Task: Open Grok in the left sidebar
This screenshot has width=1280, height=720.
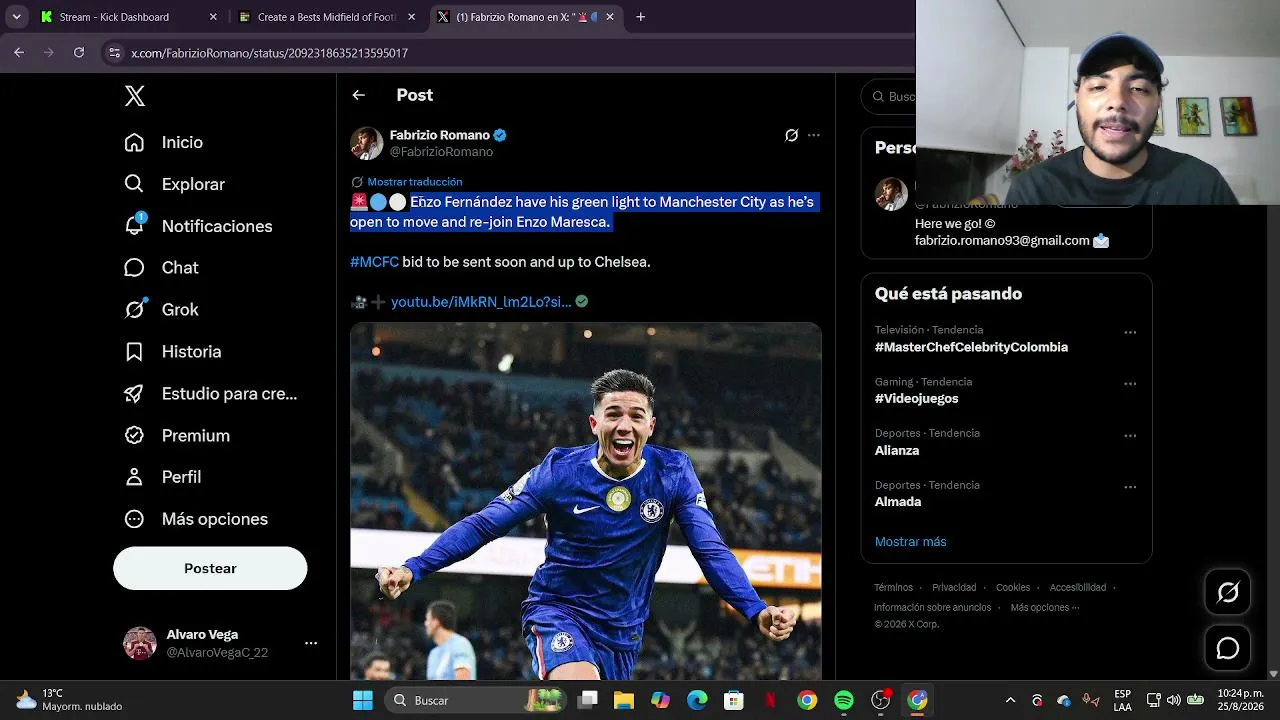Action: [x=161, y=310]
